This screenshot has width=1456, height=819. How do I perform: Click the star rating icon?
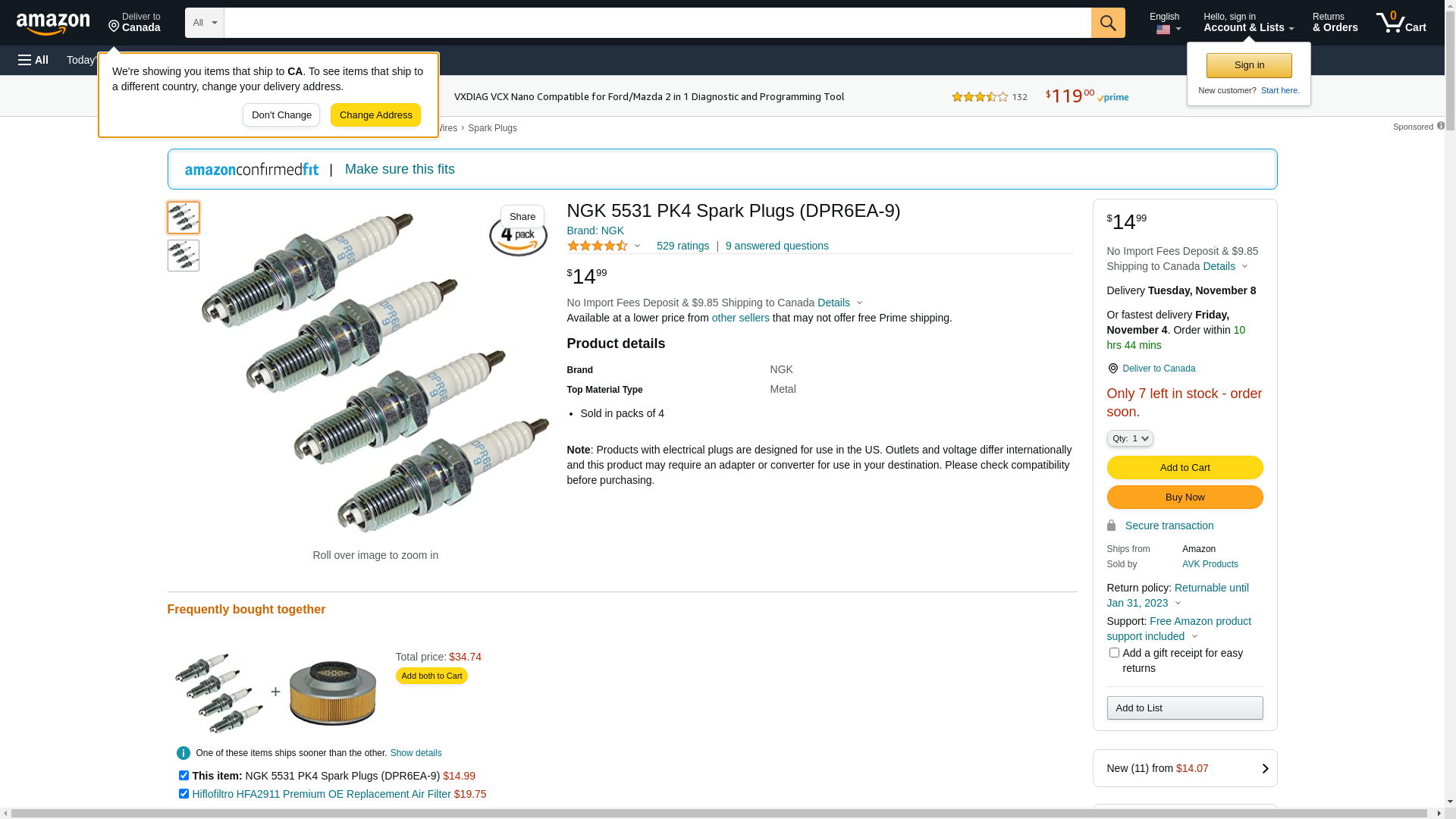pyautogui.click(x=598, y=246)
